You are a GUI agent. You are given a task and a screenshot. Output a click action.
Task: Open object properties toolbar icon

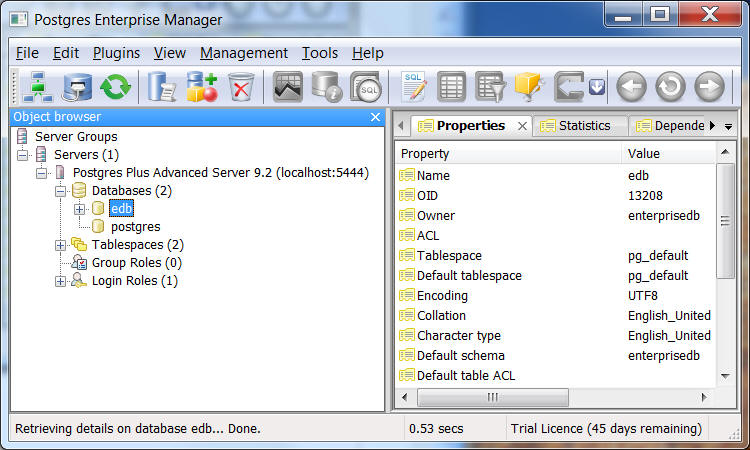[x=161, y=87]
